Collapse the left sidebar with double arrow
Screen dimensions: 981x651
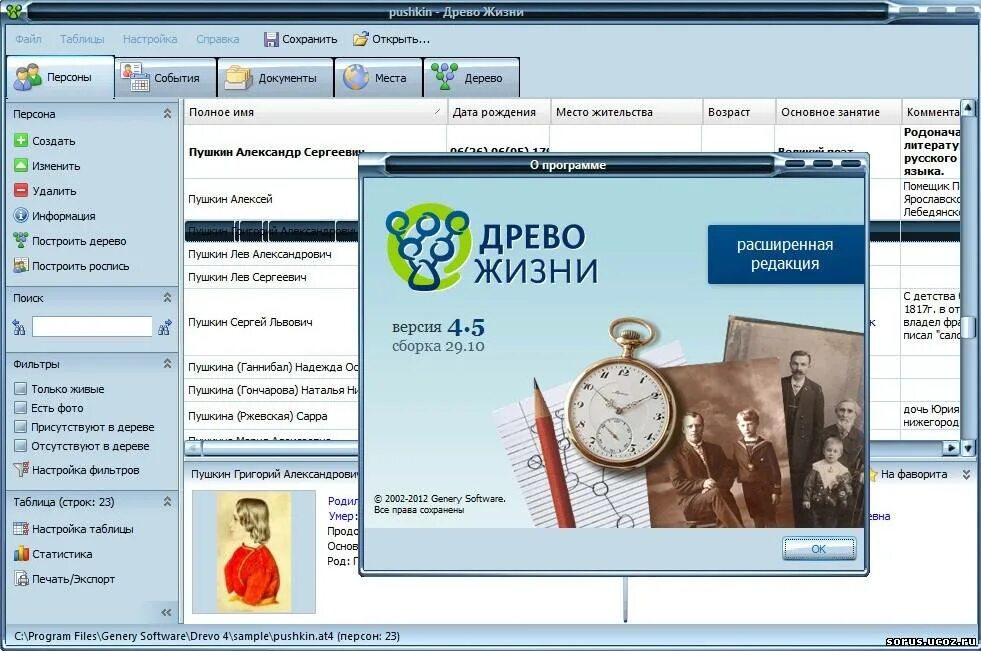tap(166, 612)
